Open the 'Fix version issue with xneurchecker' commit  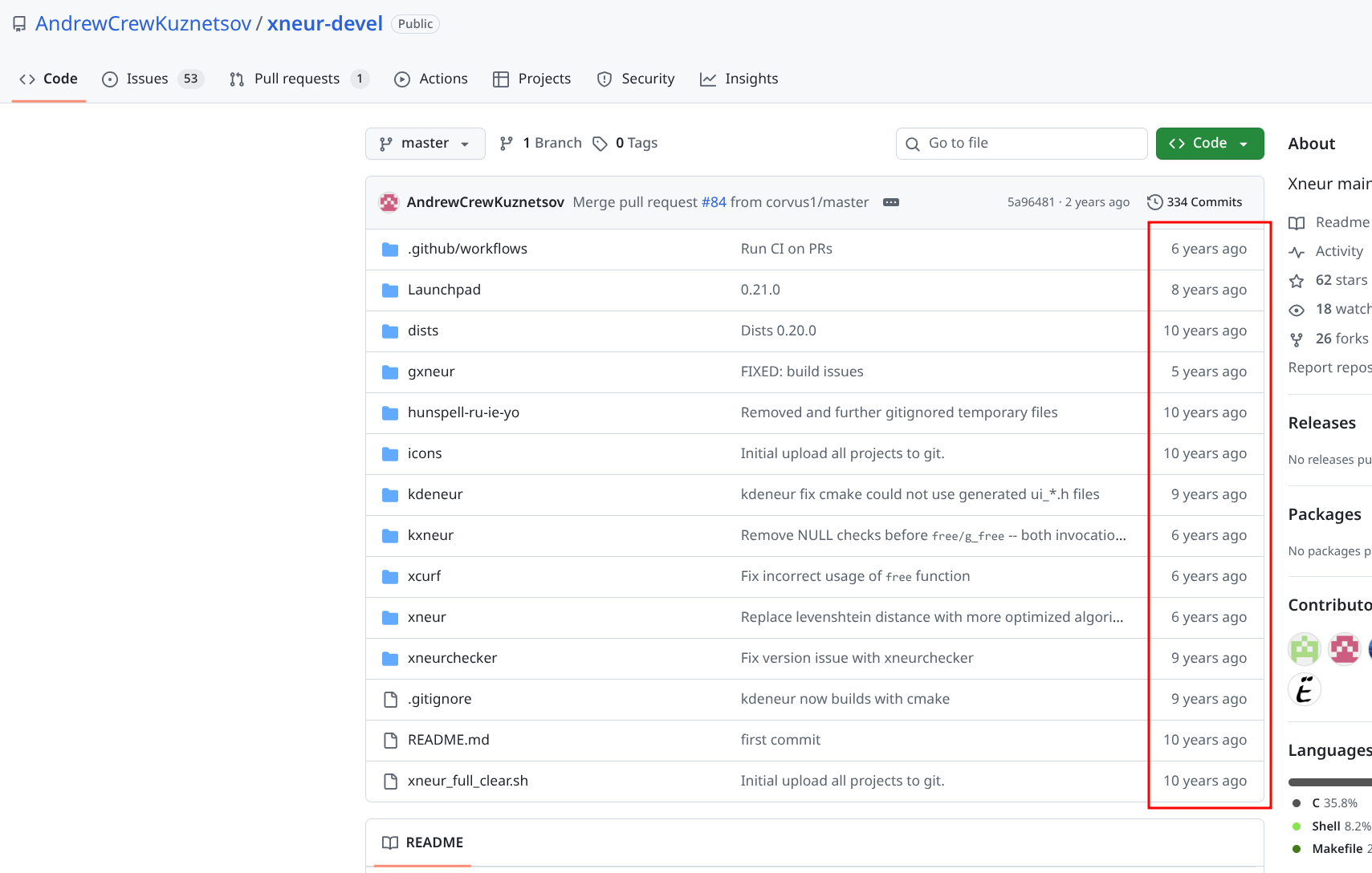click(x=857, y=658)
